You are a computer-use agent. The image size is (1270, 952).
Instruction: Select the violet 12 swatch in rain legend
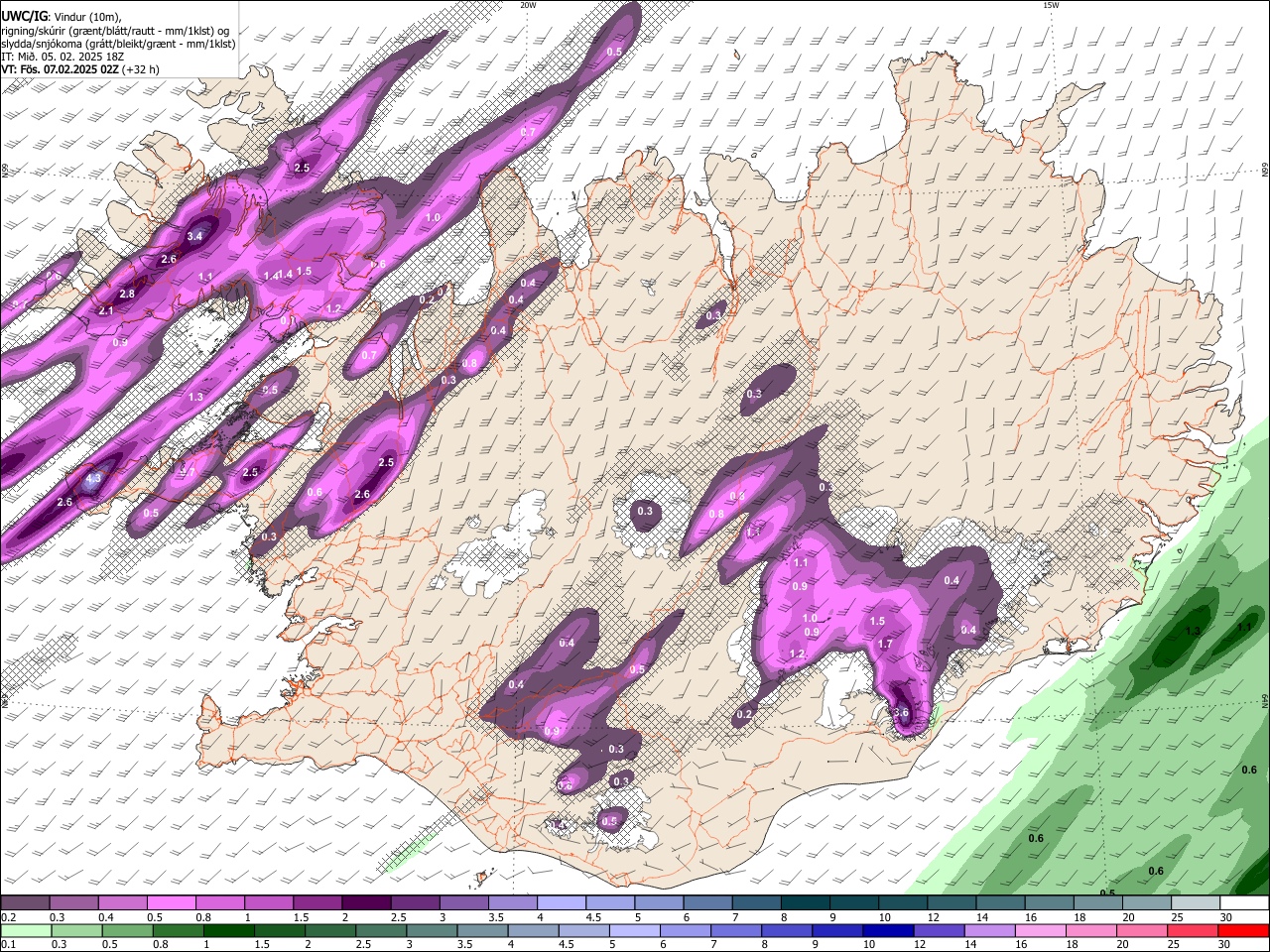(938, 930)
